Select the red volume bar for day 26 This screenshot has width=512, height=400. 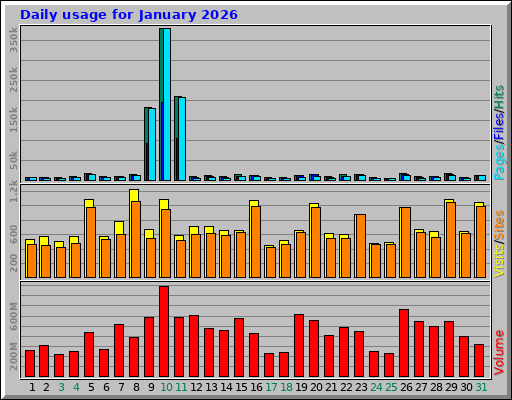point(404,343)
